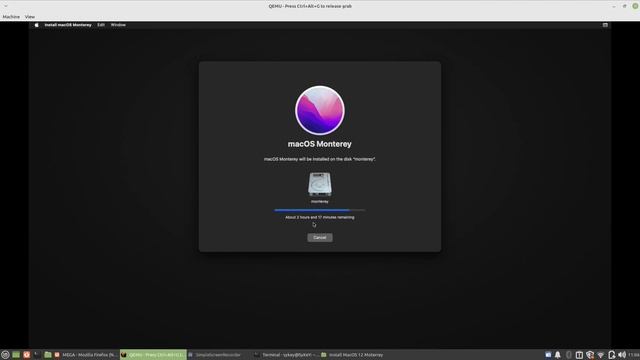Open the QEMU View menu
Image resolution: width=640 pixels, height=360 pixels.
[30, 17]
